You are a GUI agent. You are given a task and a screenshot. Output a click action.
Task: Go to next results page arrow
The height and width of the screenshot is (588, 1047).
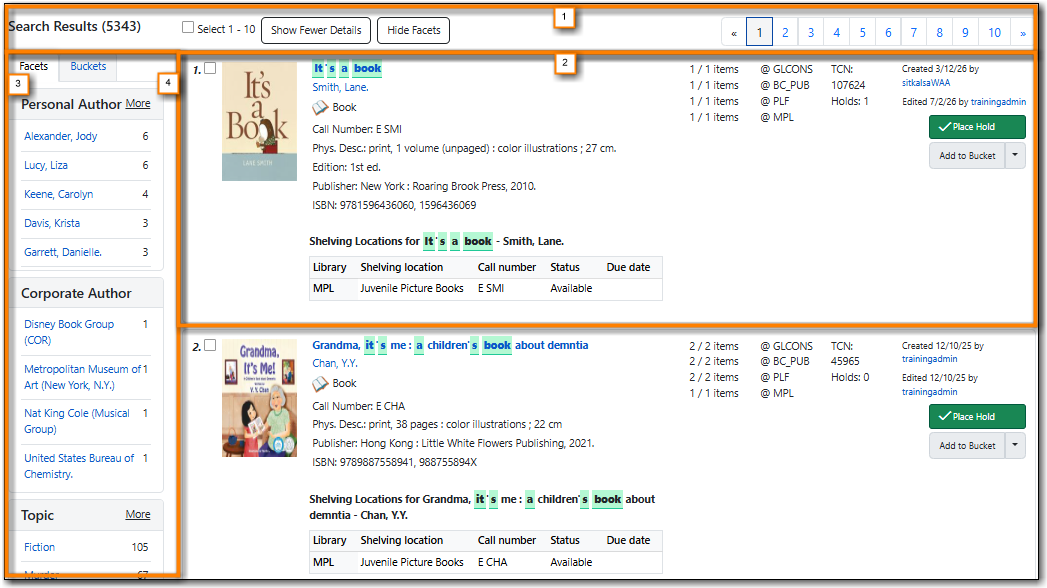click(x=1022, y=32)
